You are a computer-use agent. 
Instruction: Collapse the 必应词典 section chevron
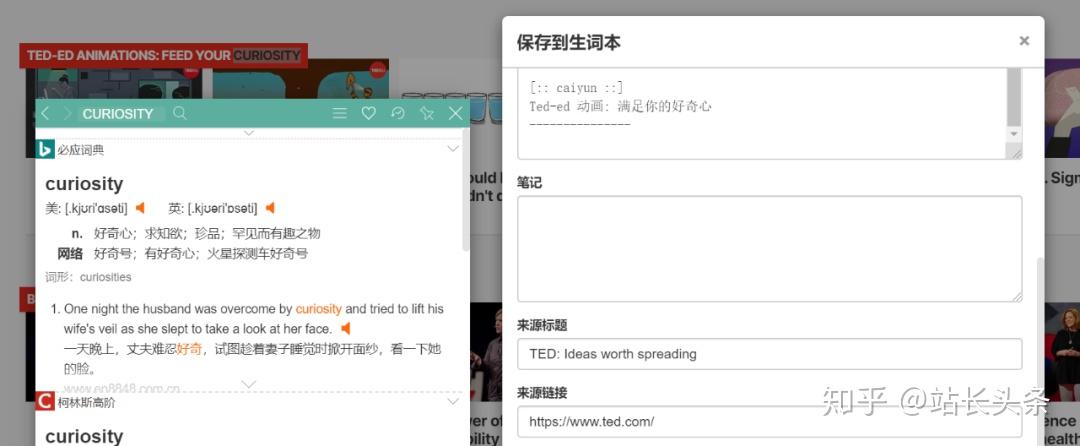pos(453,149)
